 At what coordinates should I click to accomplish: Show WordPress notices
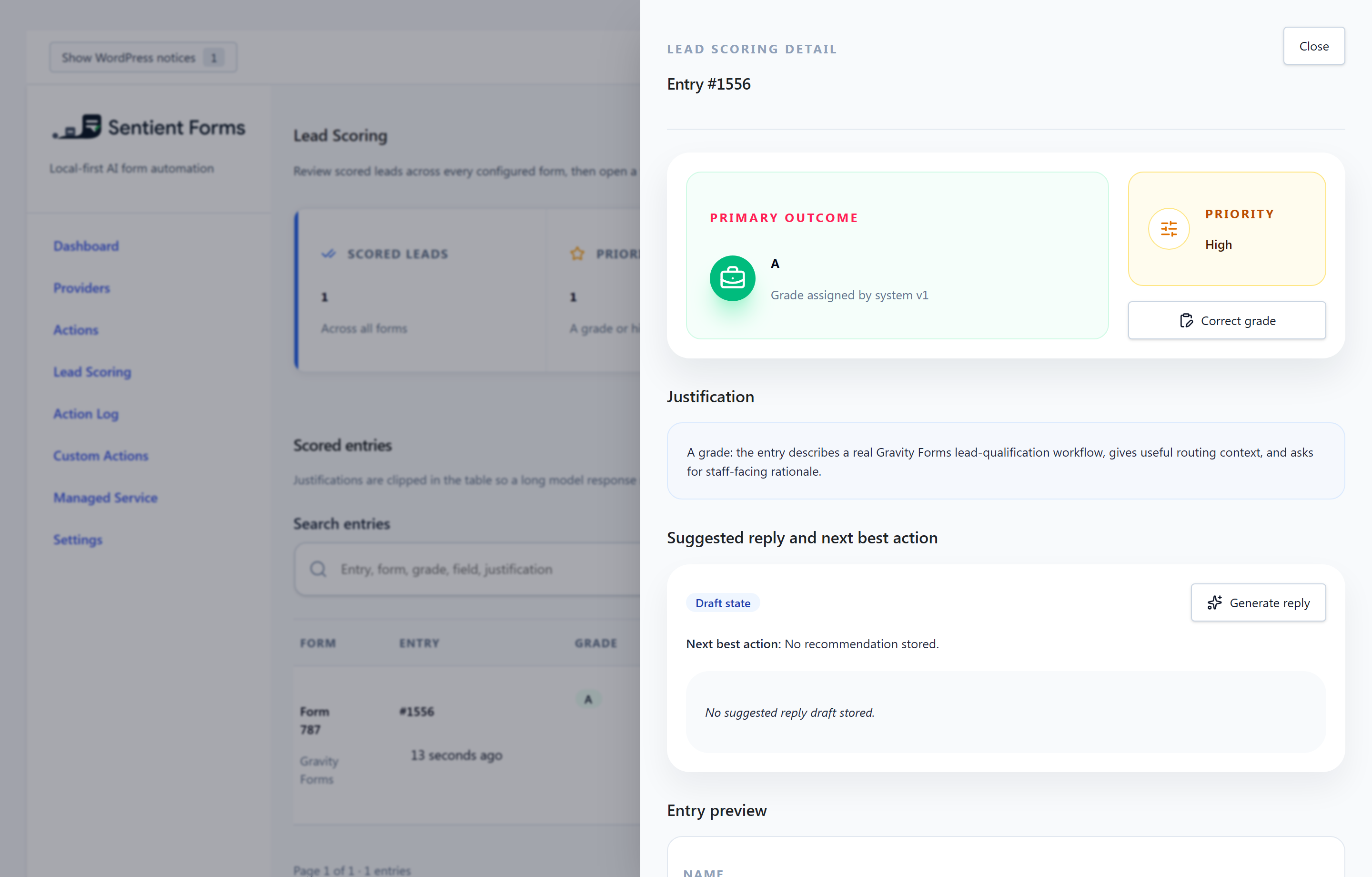[143, 58]
